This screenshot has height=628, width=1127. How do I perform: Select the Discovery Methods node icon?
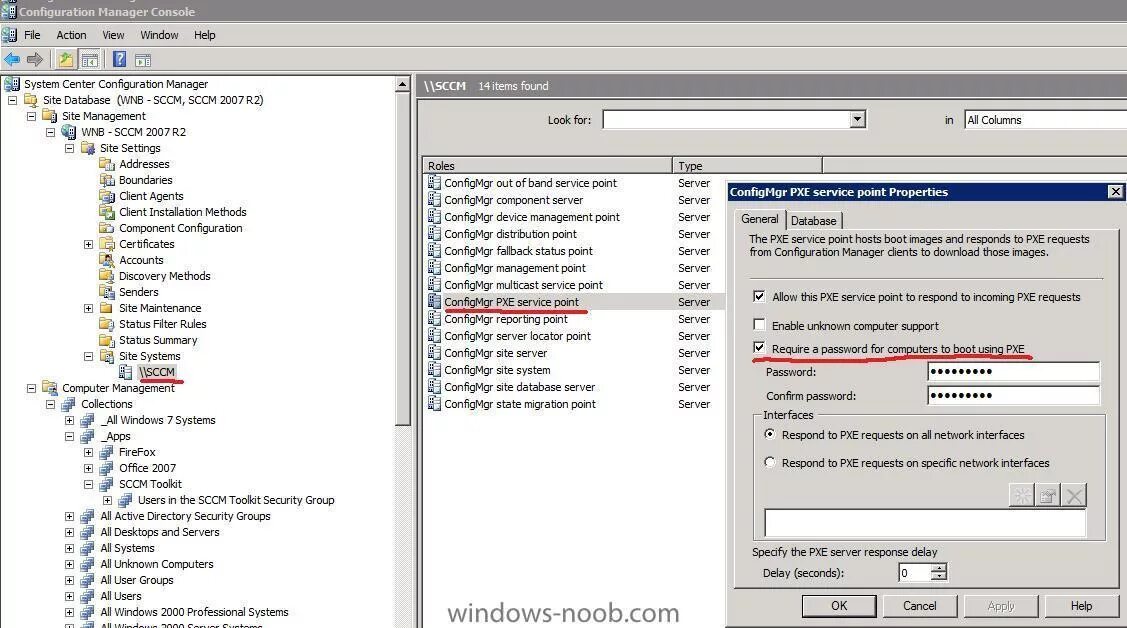[x=107, y=276]
